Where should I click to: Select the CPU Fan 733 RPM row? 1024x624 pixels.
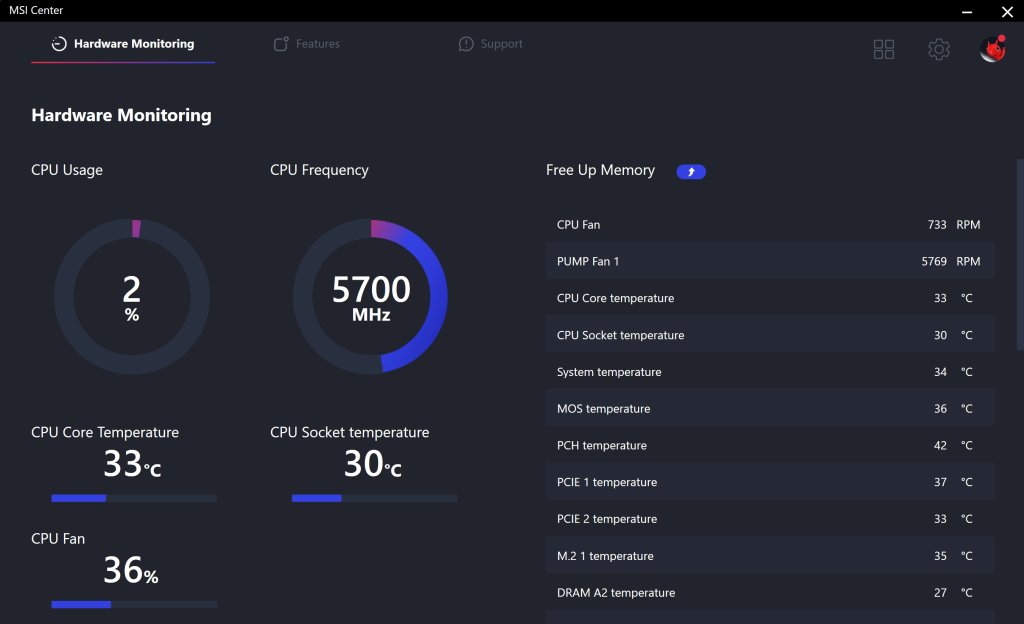point(770,225)
